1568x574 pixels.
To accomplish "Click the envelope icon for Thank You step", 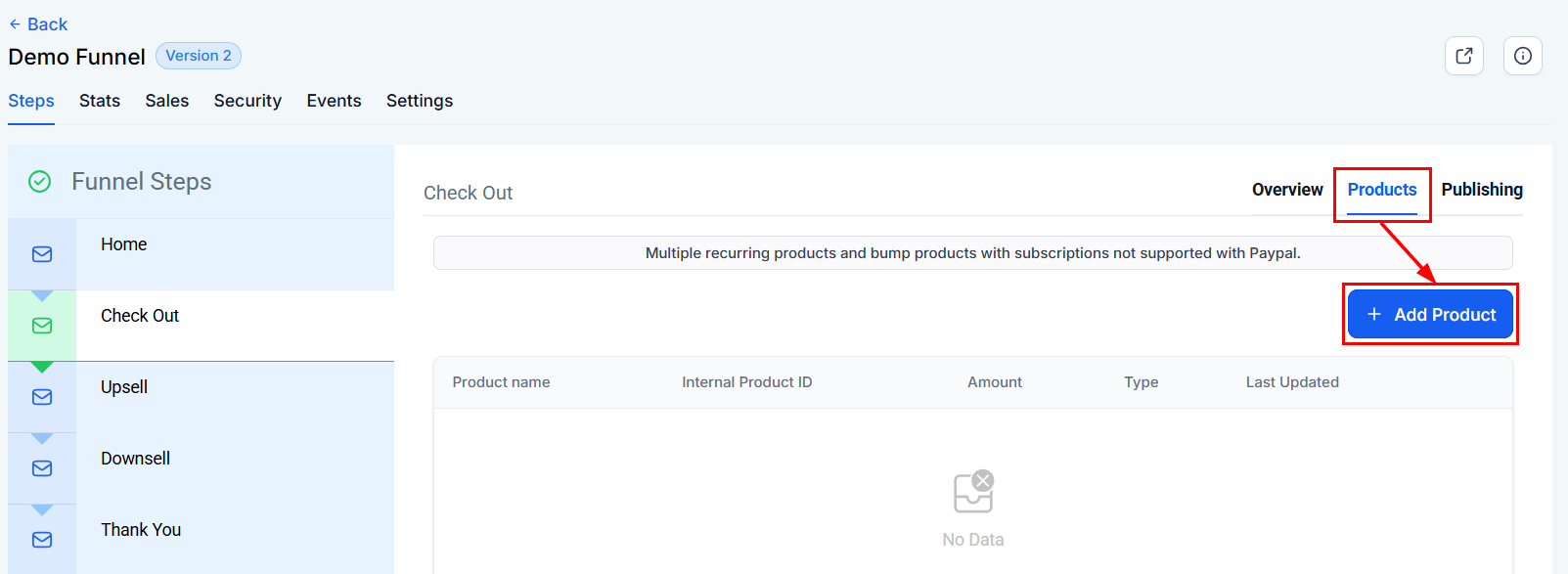I will (x=42, y=540).
